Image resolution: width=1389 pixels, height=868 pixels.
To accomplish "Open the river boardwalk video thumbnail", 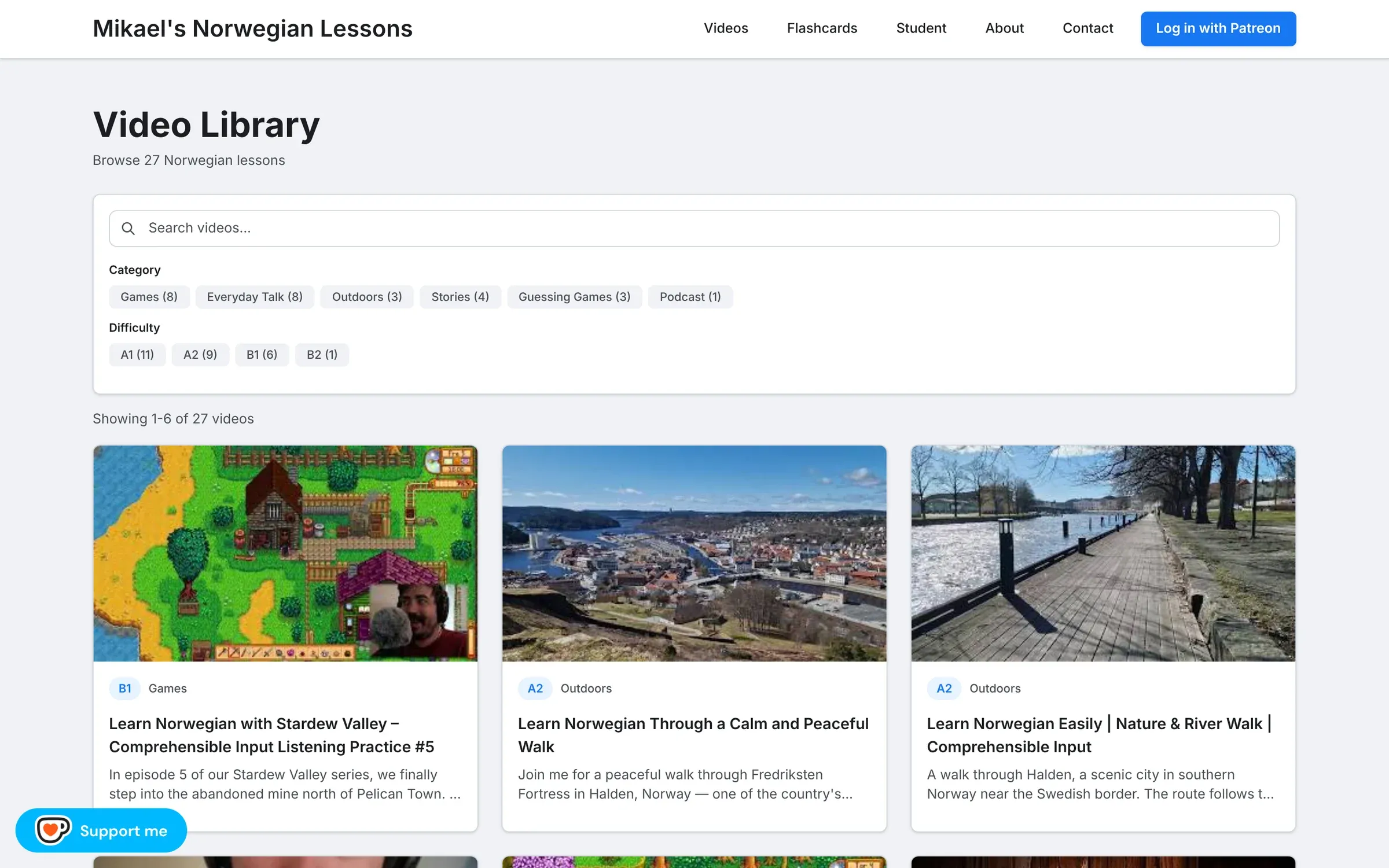I will pos(1103,553).
